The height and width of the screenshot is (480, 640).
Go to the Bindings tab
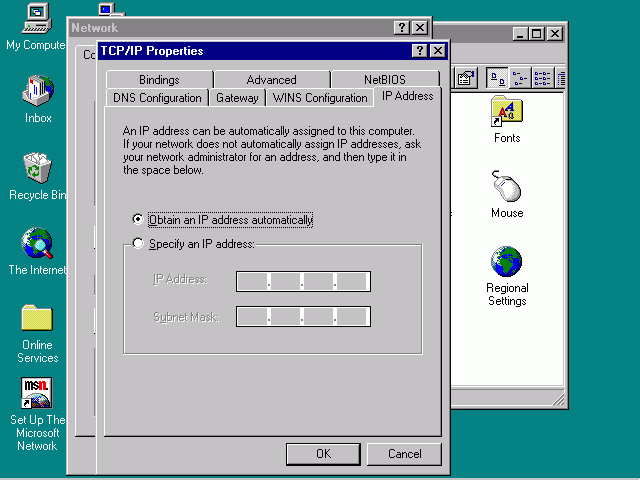(x=159, y=80)
